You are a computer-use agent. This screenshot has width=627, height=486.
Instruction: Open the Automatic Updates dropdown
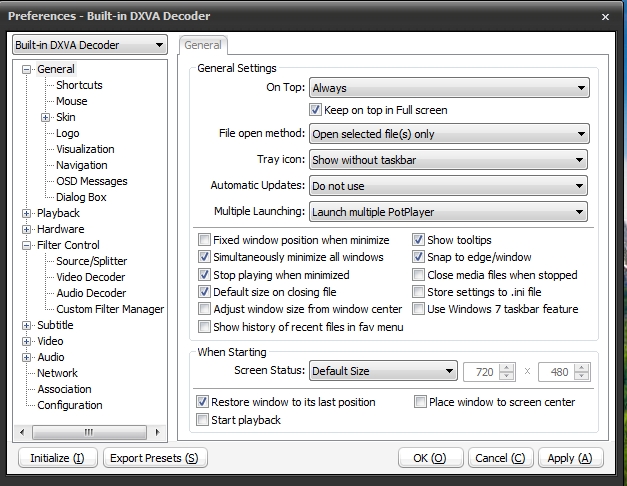tap(448, 186)
